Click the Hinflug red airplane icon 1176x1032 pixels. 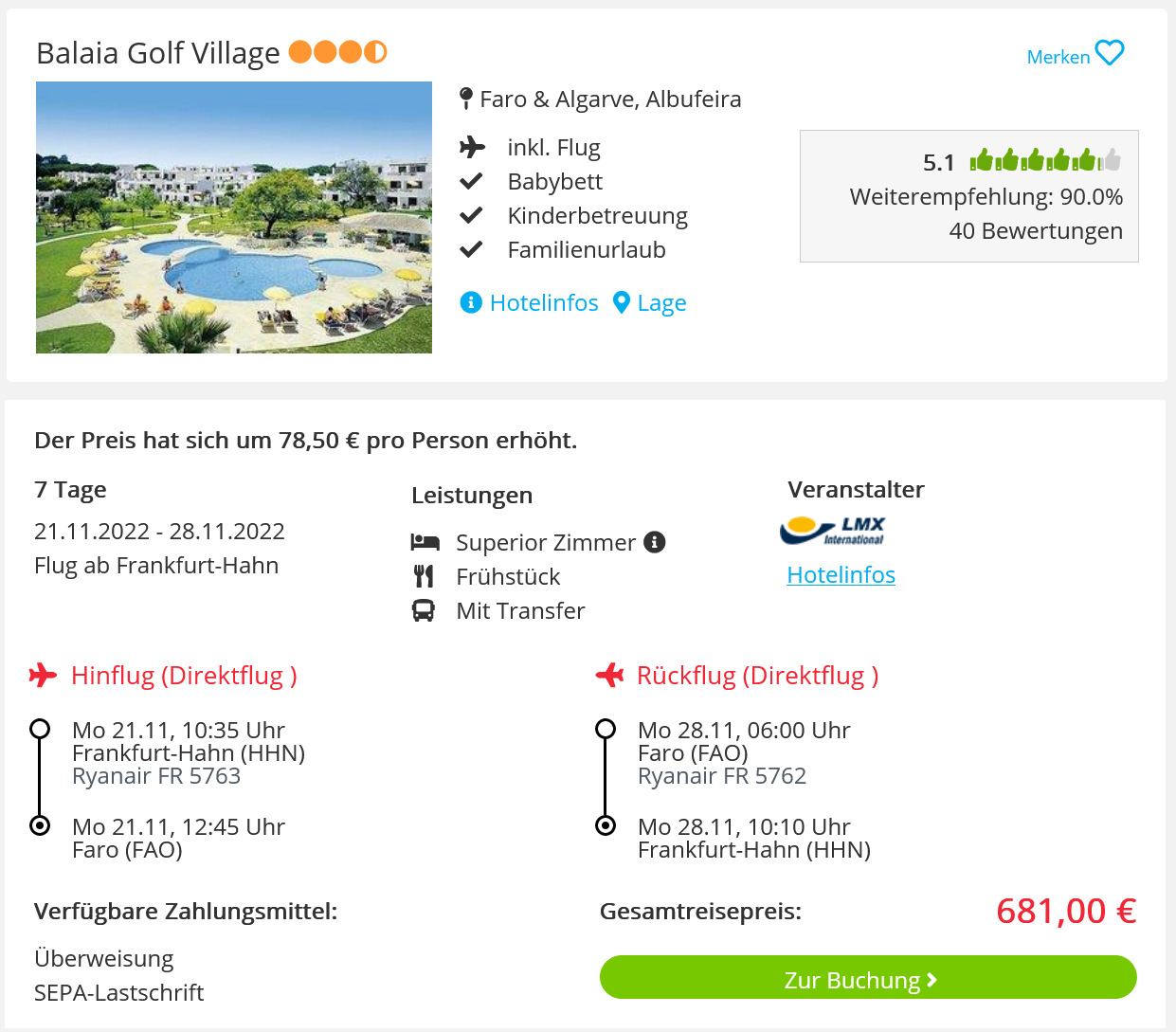point(43,675)
